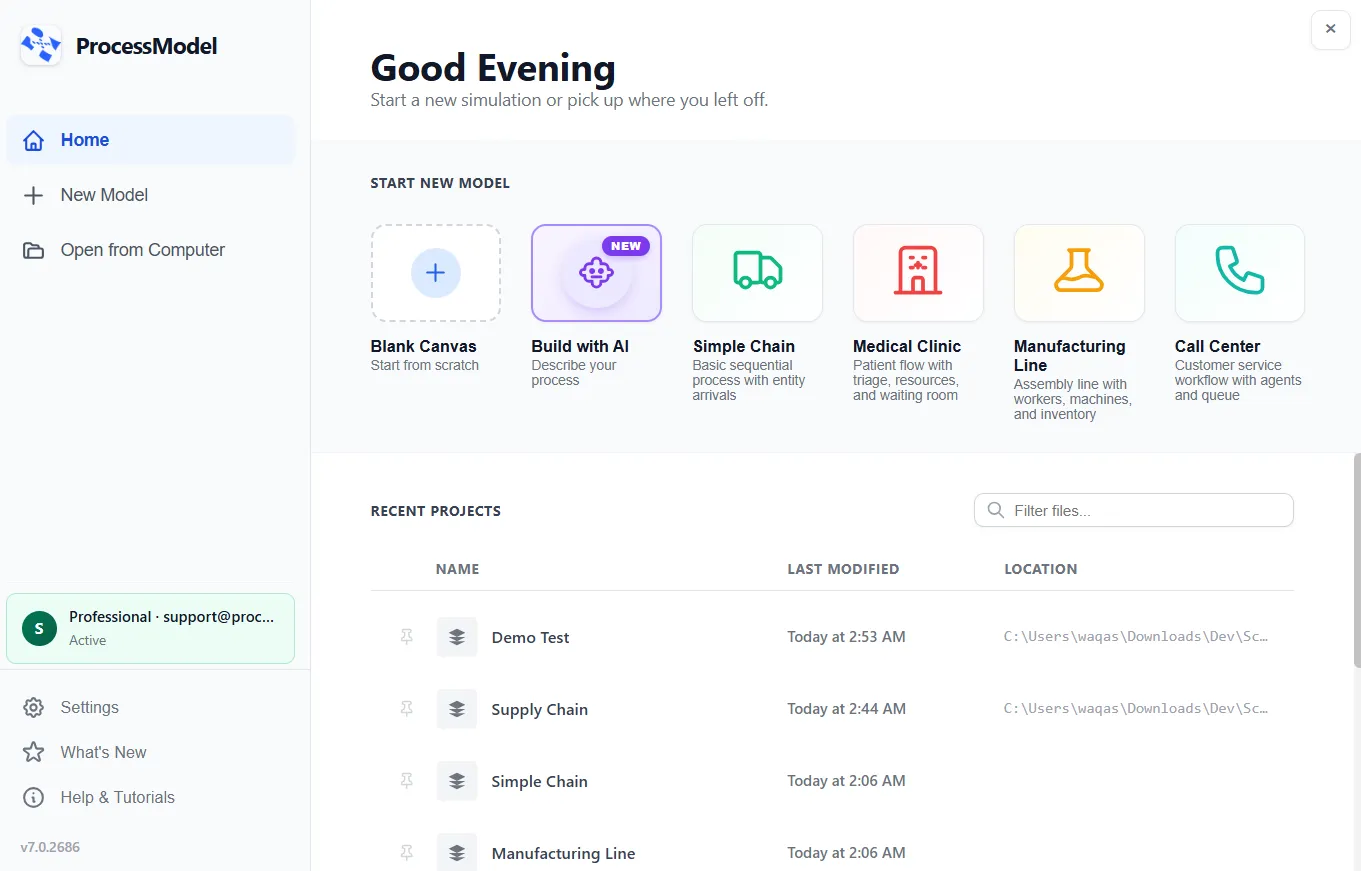1361x871 pixels.
Task: Open Settings from the sidebar
Action: point(151,707)
